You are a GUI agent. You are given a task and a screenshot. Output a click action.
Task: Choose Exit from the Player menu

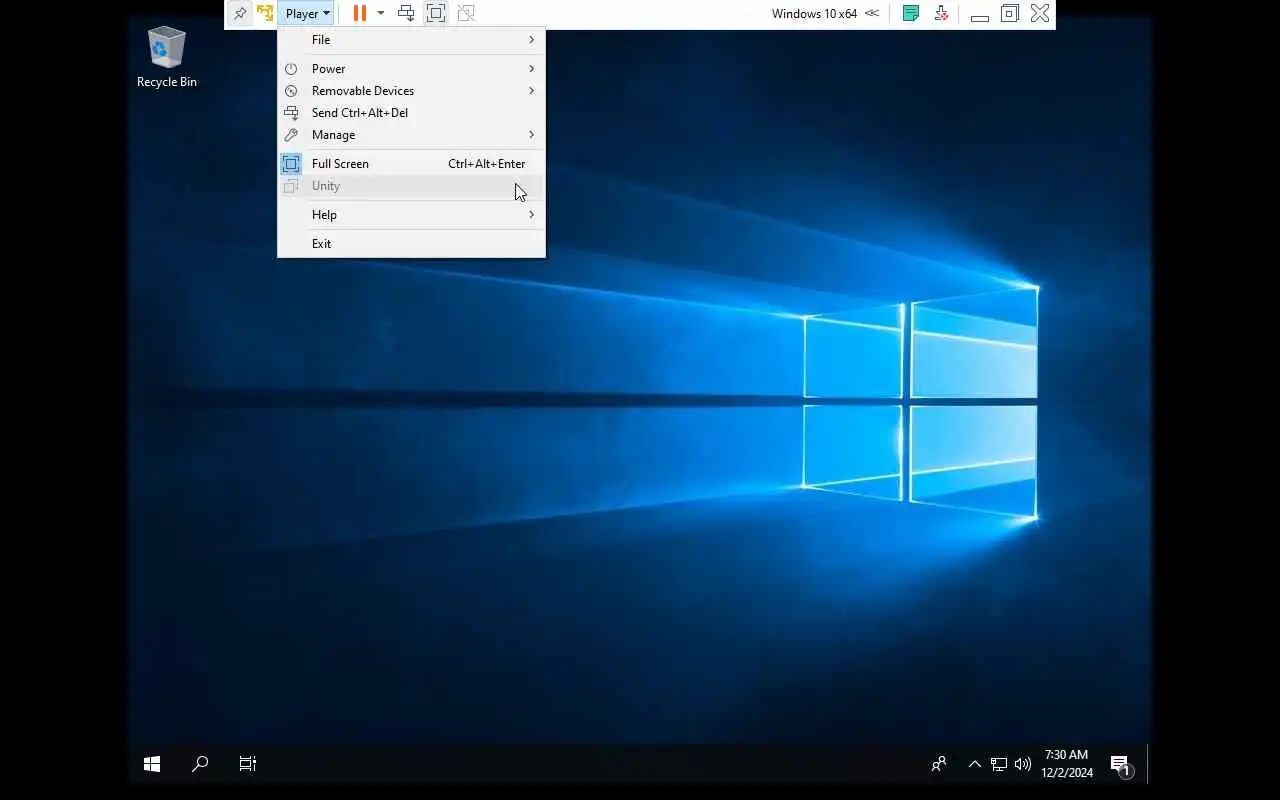(x=411, y=244)
